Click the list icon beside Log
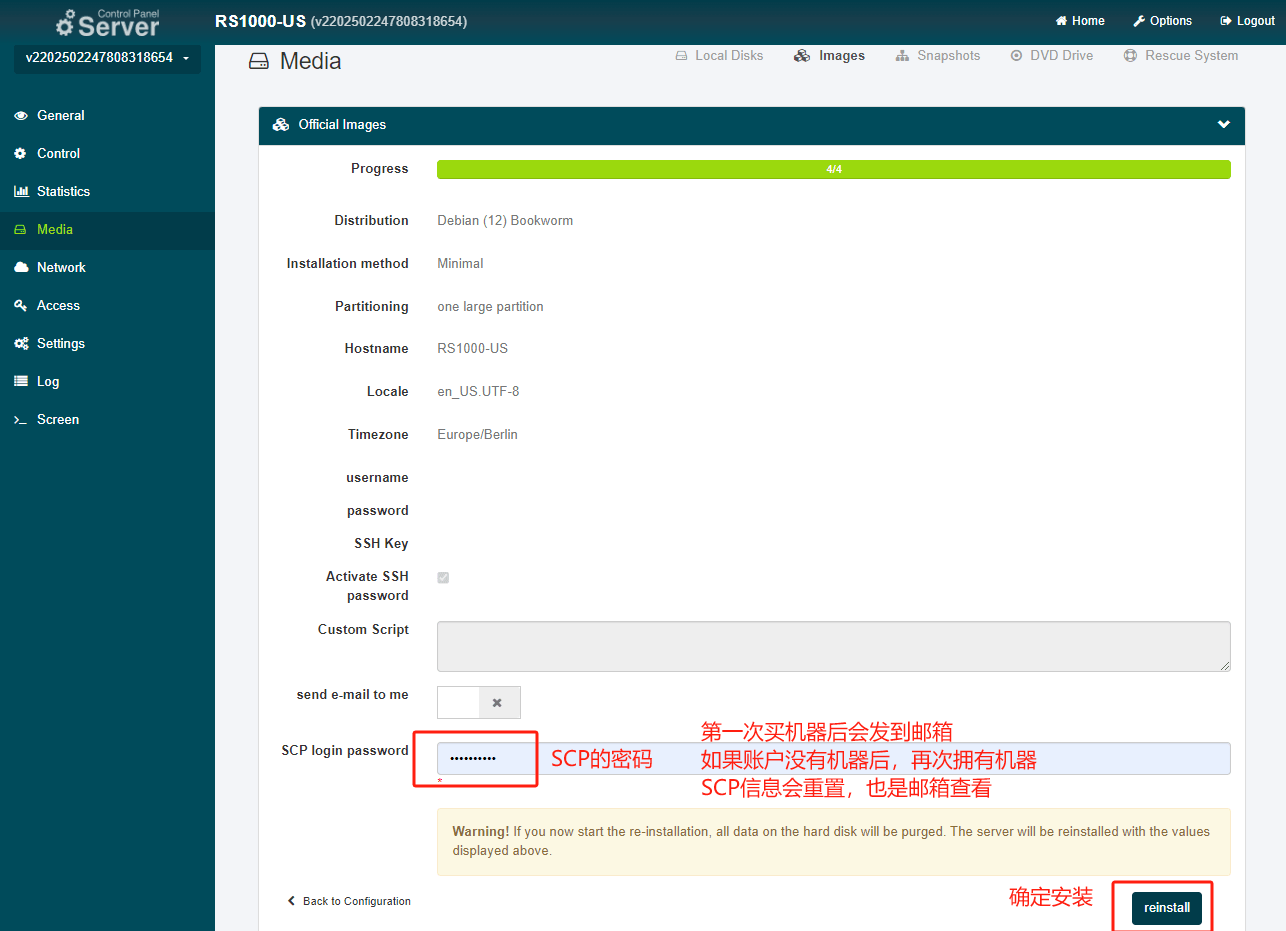 pyautogui.click(x=21, y=382)
